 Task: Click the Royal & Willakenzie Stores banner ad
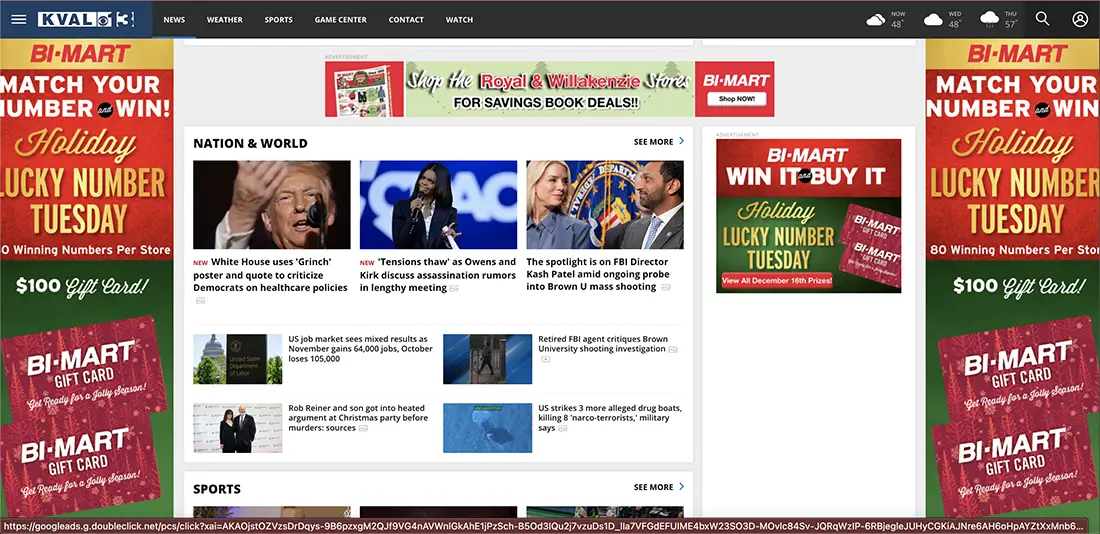[549, 89]
